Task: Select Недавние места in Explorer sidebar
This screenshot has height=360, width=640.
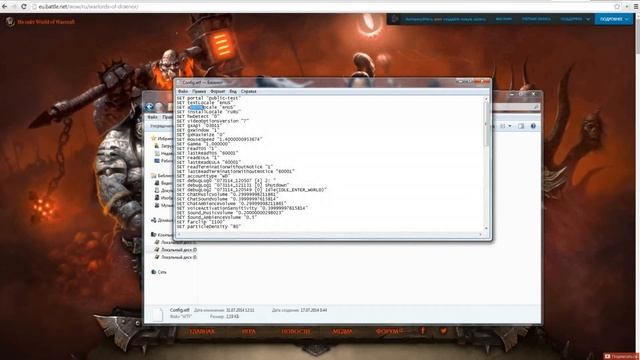Action: pos(165,153)
